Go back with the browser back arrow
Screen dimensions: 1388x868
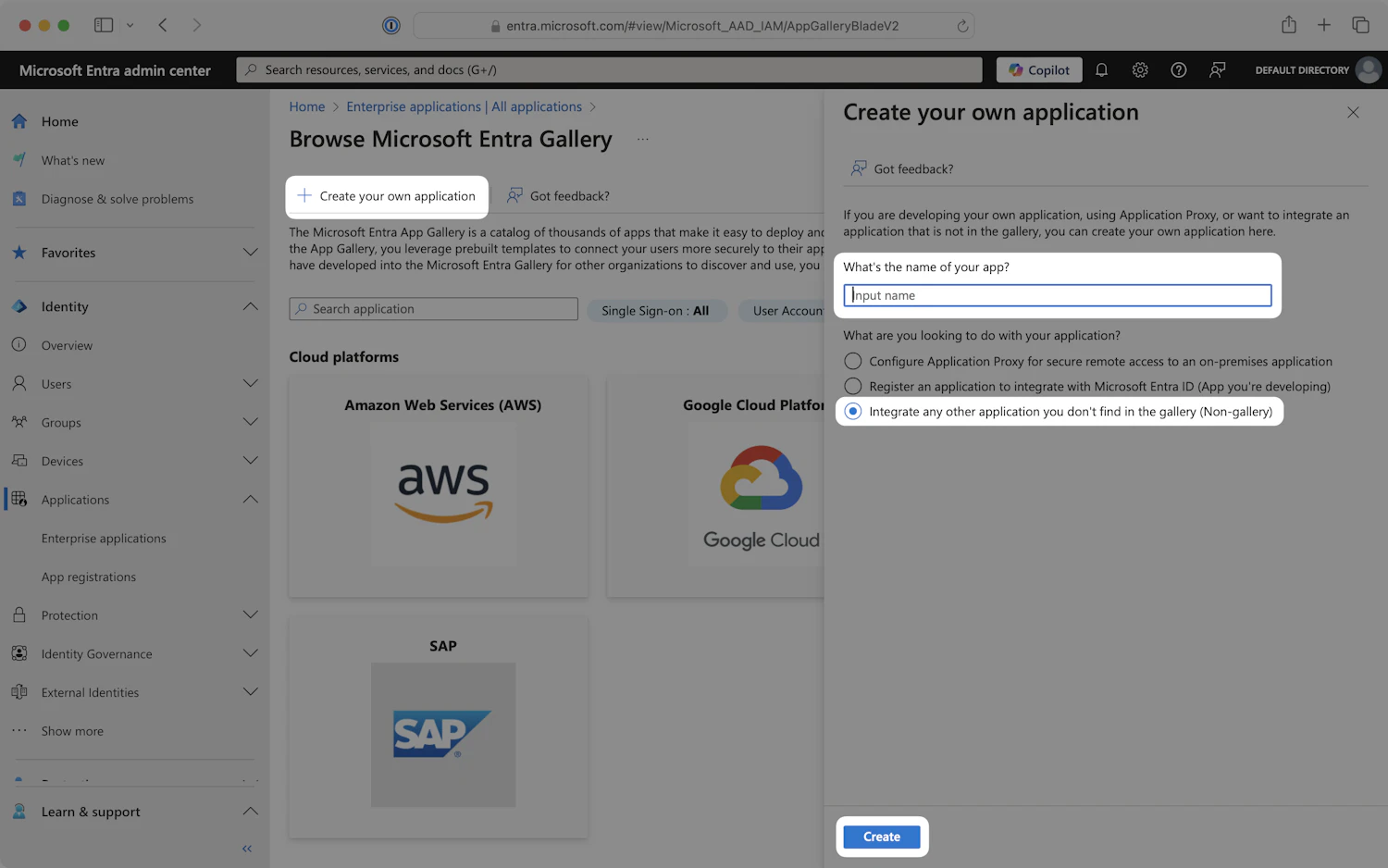[x=163, y=25]
